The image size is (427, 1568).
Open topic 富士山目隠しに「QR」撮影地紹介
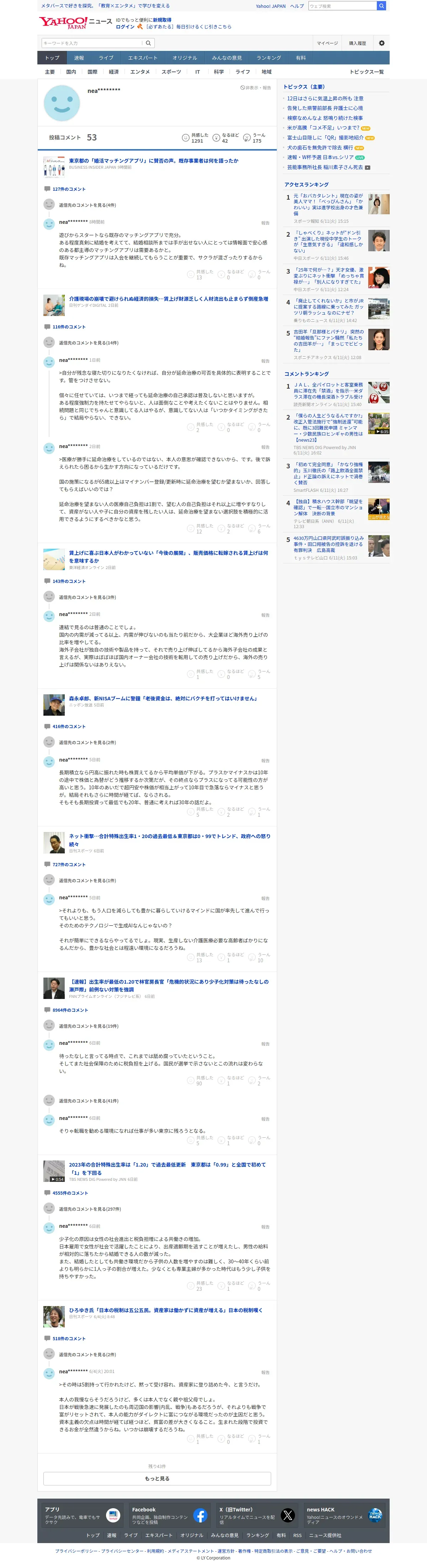pyautogui.click(x=326, y=138)
